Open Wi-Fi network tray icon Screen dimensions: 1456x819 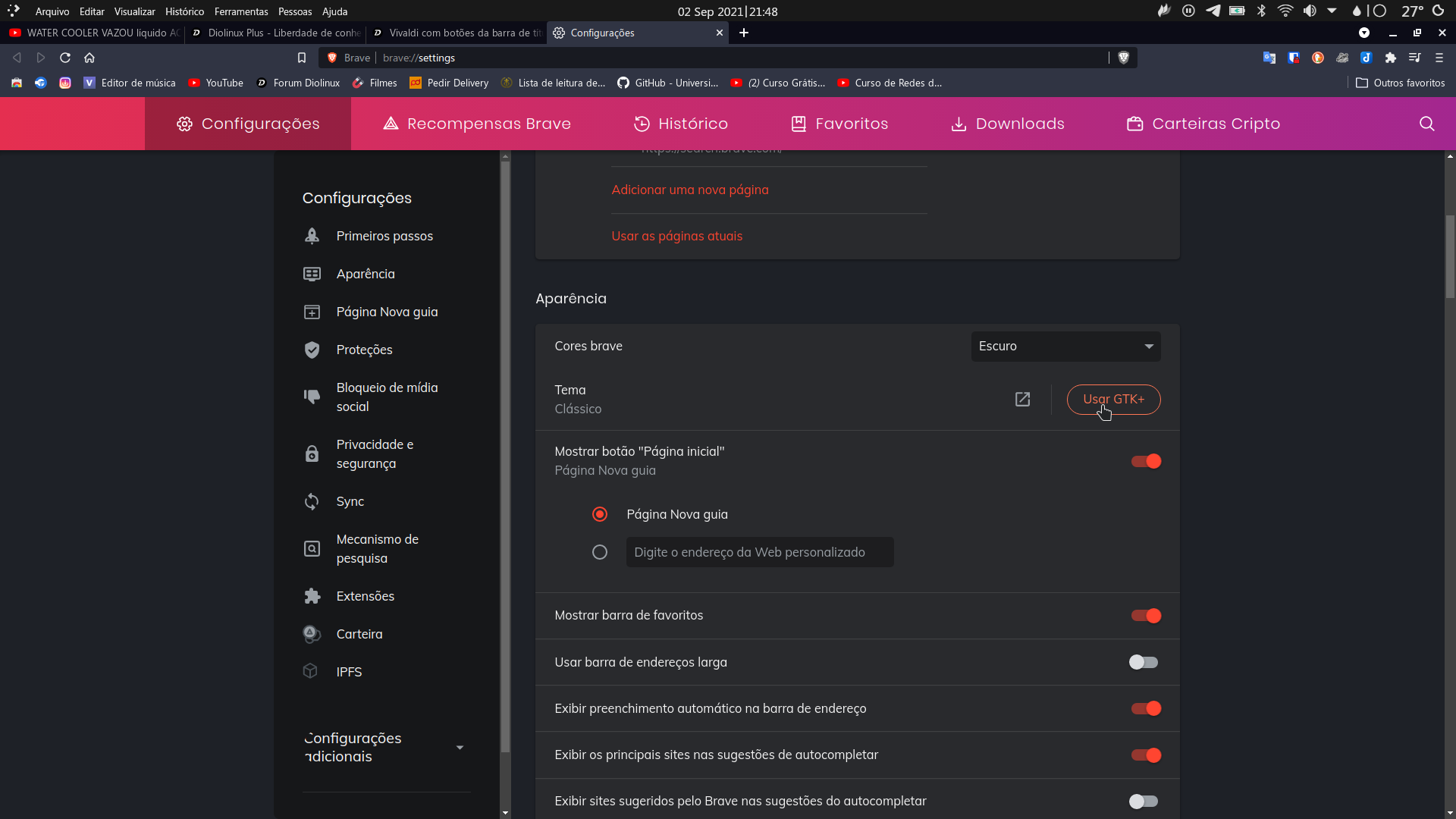pyautogui.click(x=1285, y=11)
